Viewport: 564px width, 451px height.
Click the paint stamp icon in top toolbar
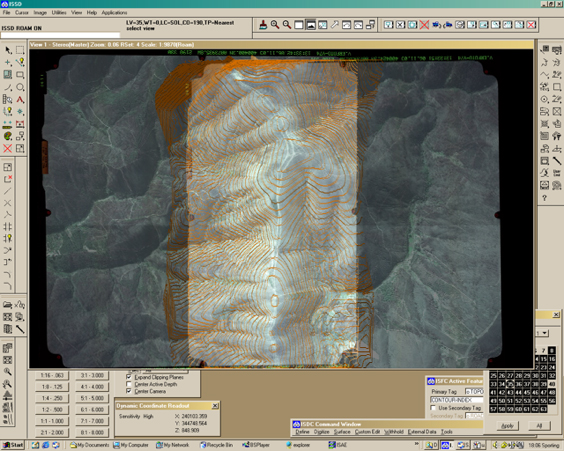(263, 25)
